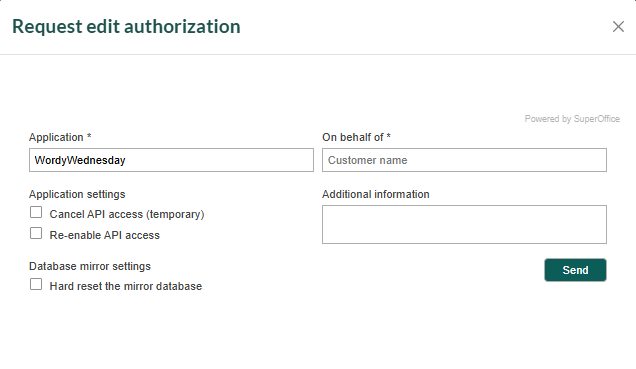636x369 pixels.
Task: Place cursor in the WordyWednesday text box
Action: (x=171, y=160)
